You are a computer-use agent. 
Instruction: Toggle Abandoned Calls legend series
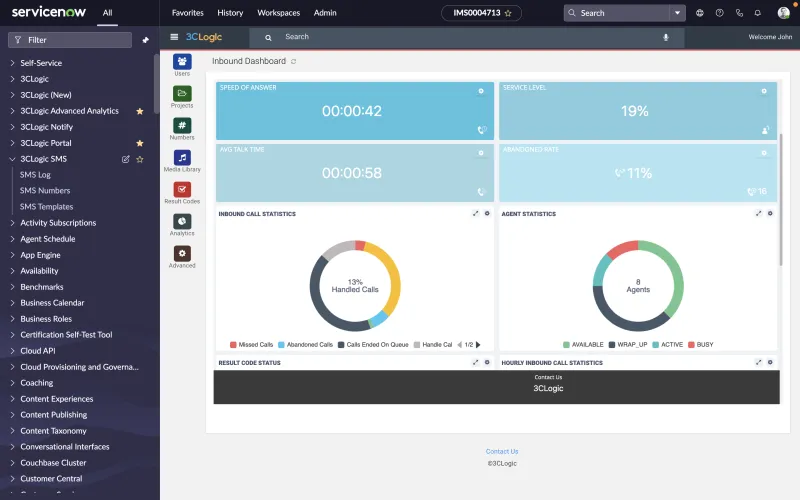pyautogui.click(x=305, y=345)
